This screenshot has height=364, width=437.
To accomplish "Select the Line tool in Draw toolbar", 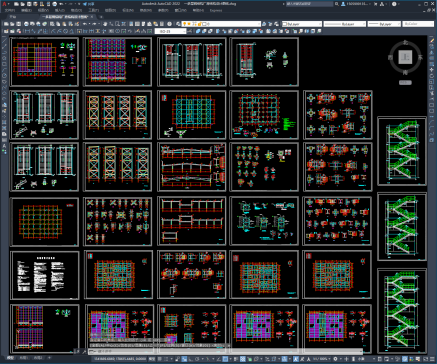I will pos(4,40).
